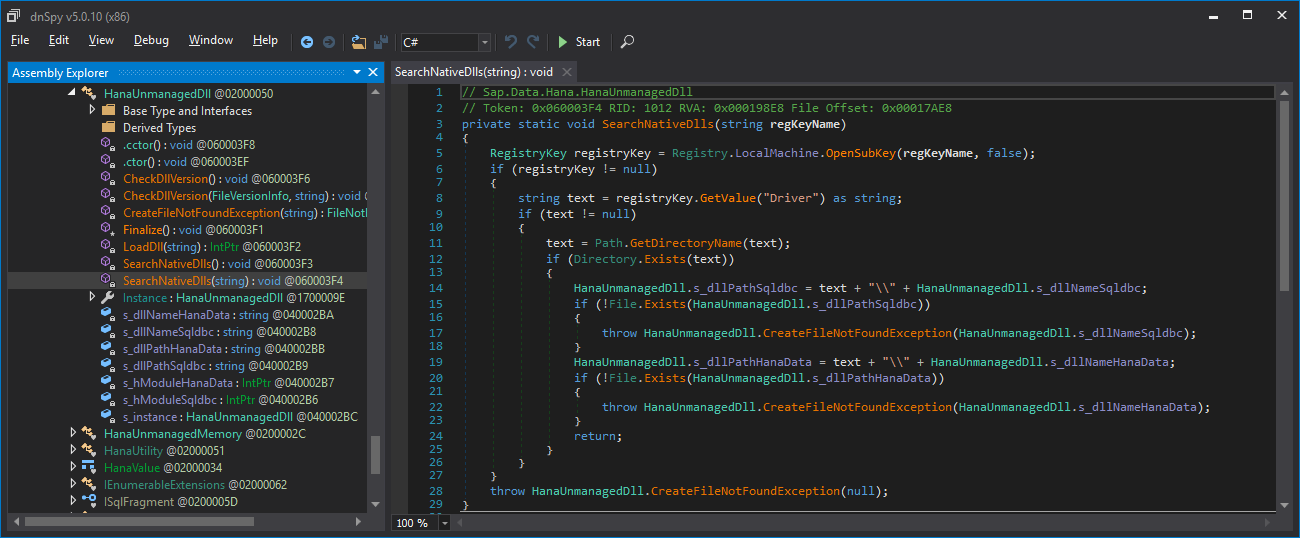Expand the HanaUtility node

pos(72,450)
